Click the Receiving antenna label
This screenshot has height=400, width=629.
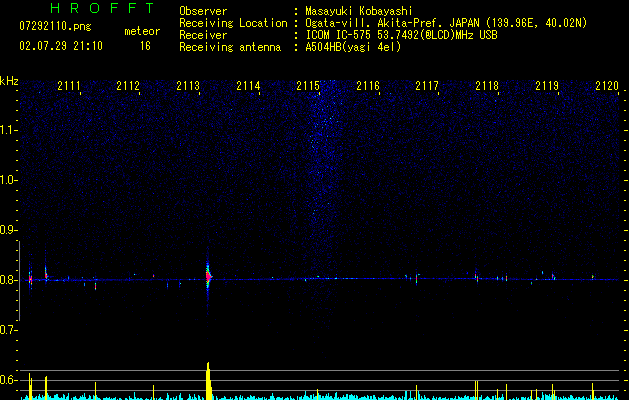(230, 47)
